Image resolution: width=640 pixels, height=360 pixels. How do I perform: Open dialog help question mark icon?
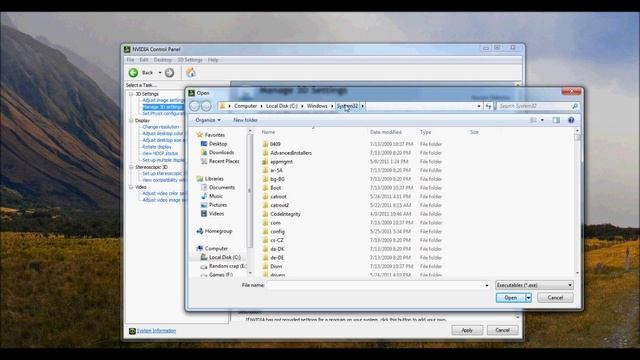pyautogui.click(x=571, y=120)
